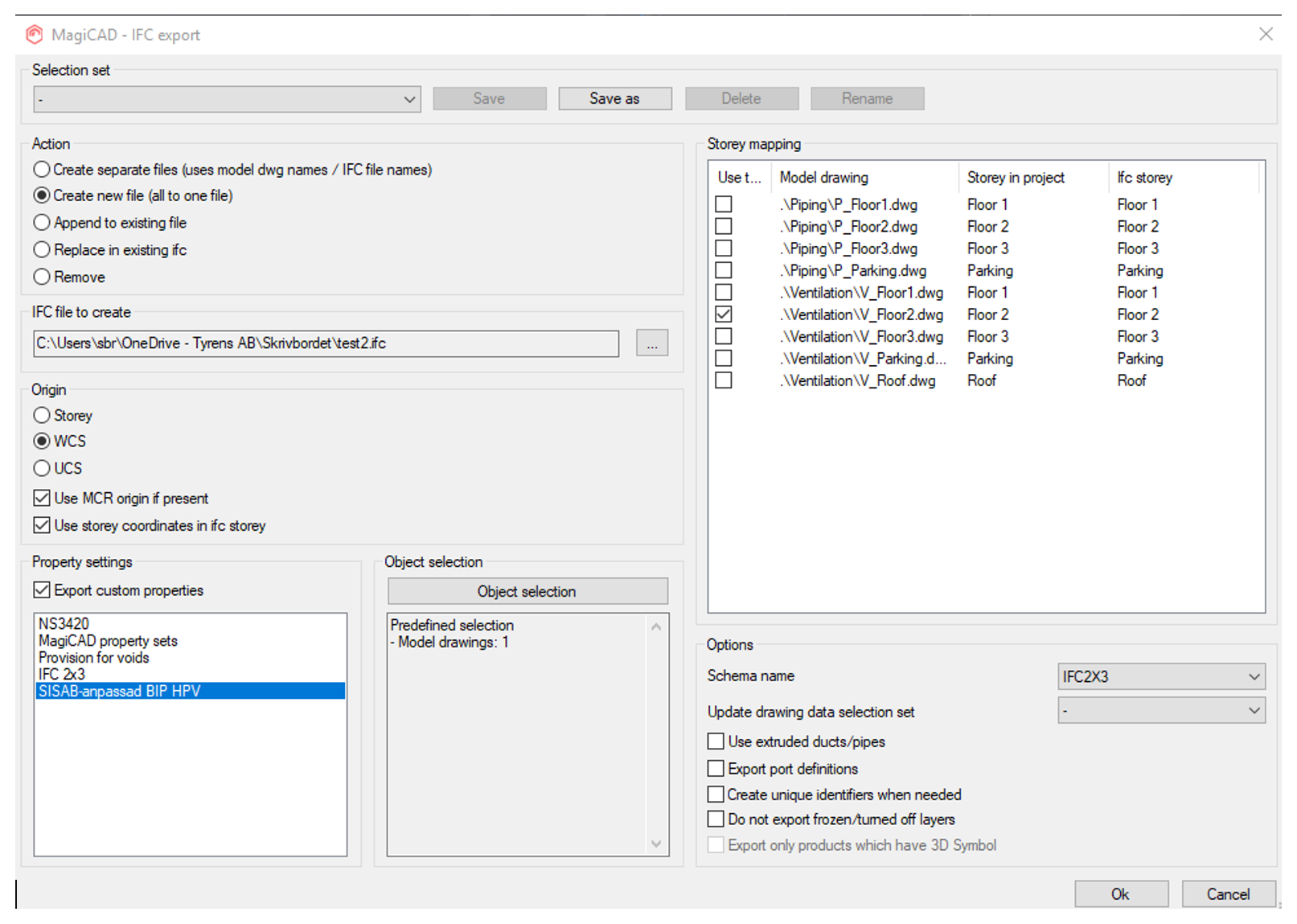
Task: Check the V_Floor3.dwg row checkbox
Action: [724, 336]
